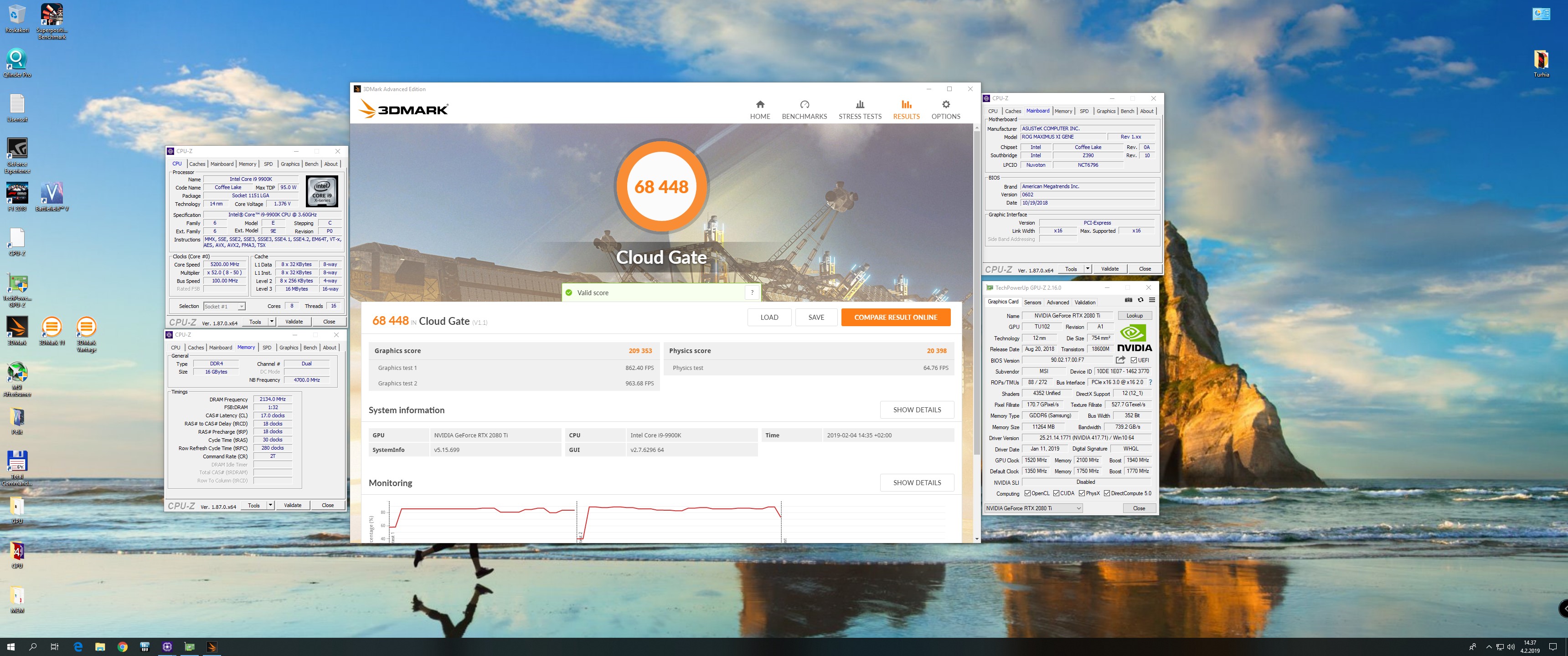The height and width of the screenshot is (656, 1568).
Task: Open the MEM folder on desktop
Action: pos(17,600)
